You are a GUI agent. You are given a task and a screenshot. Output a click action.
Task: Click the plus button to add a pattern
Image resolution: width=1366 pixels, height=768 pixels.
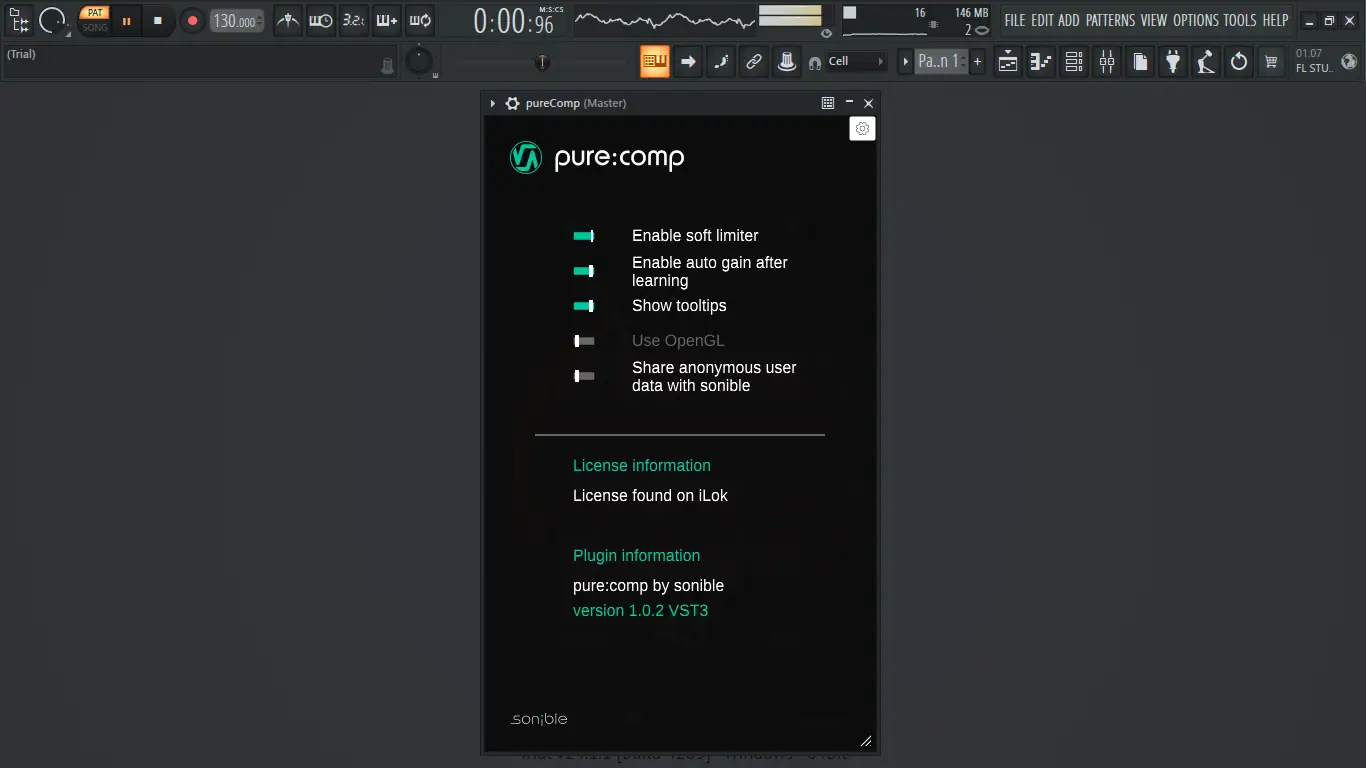tap(976, 61)
